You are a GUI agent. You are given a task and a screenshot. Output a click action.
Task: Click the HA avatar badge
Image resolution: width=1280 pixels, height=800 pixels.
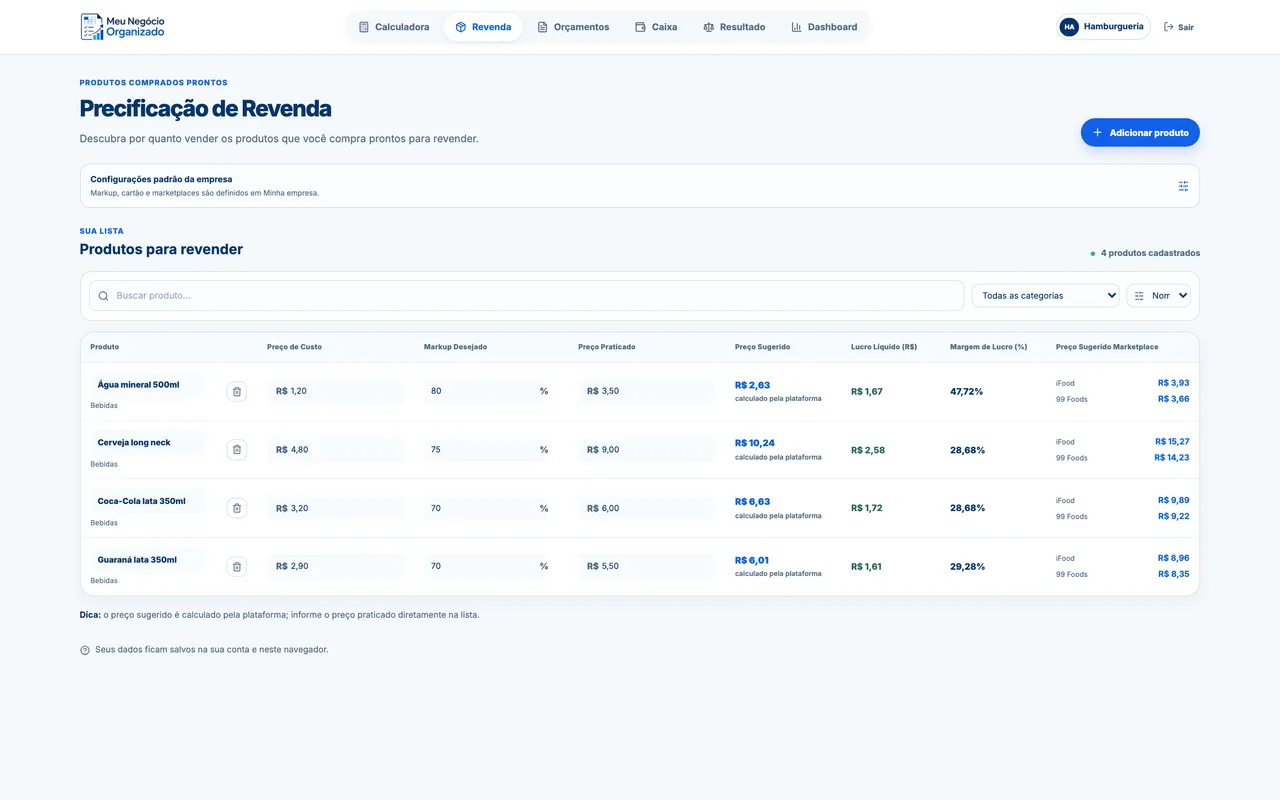tap(1069, 27)
